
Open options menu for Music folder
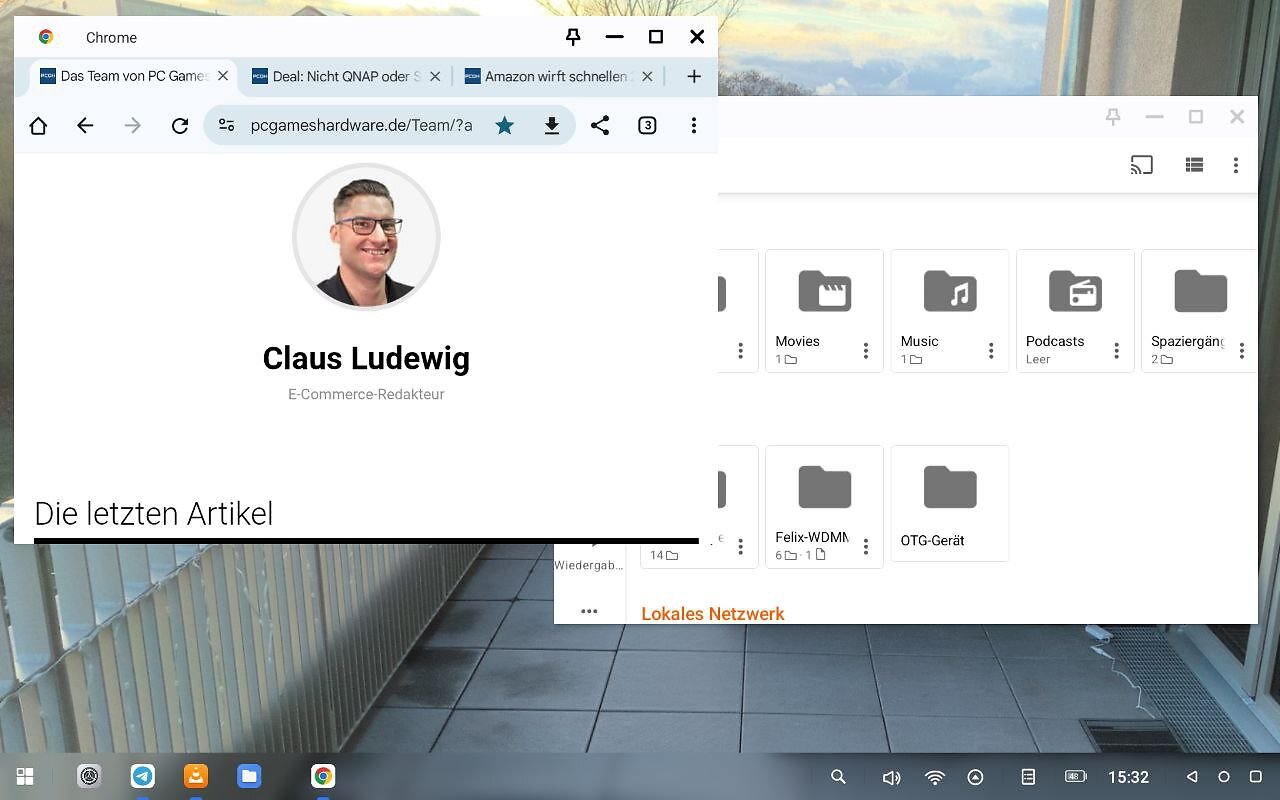tap(991, 351)
